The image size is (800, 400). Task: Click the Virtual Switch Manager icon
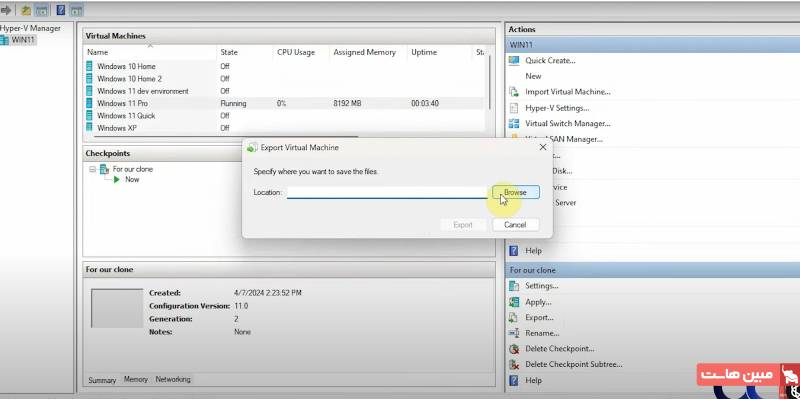pyautogui.click(x=514, y=124)
